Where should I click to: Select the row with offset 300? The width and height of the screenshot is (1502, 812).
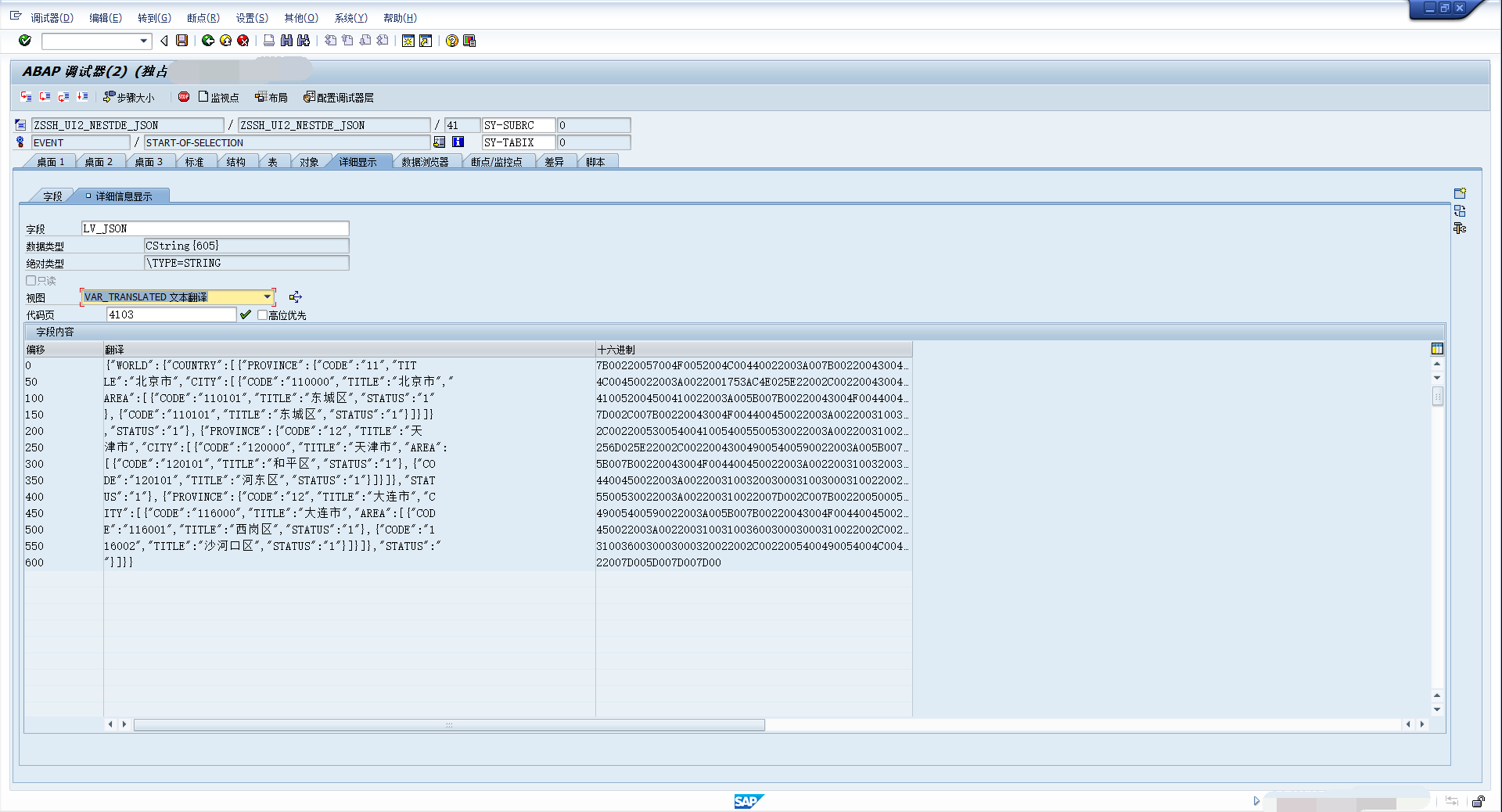pos(468,464)
